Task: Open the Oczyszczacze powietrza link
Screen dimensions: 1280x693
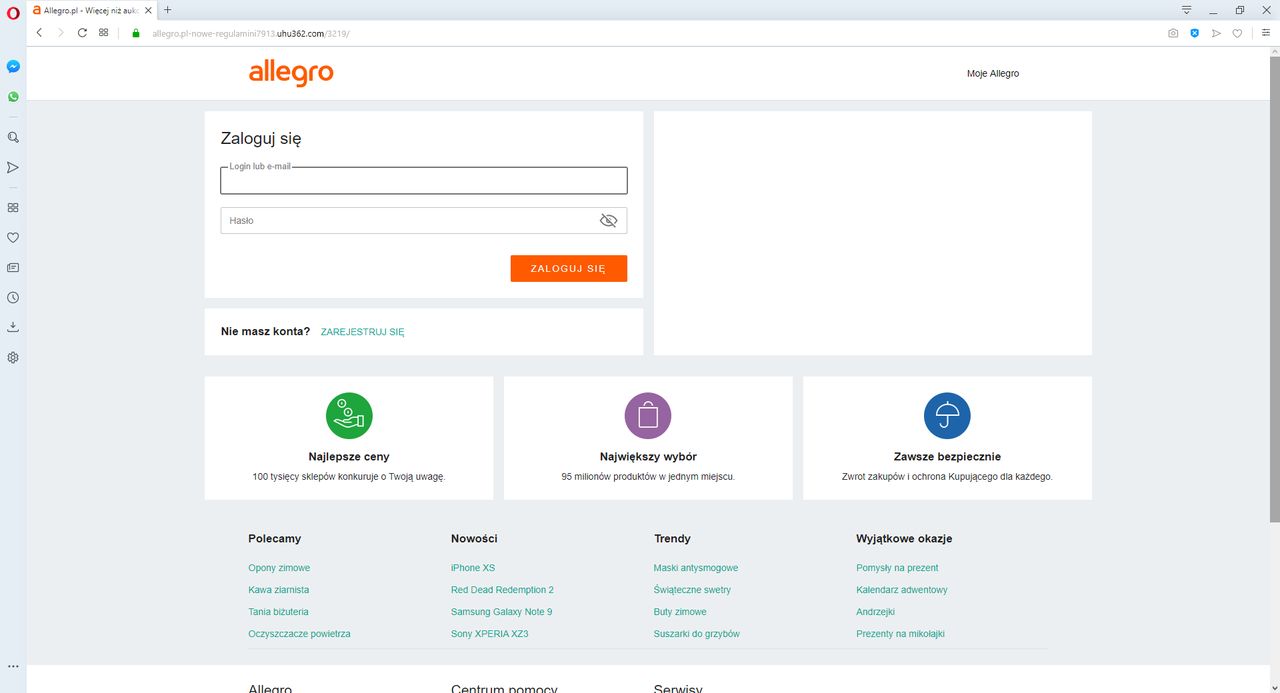Action: 299,634
